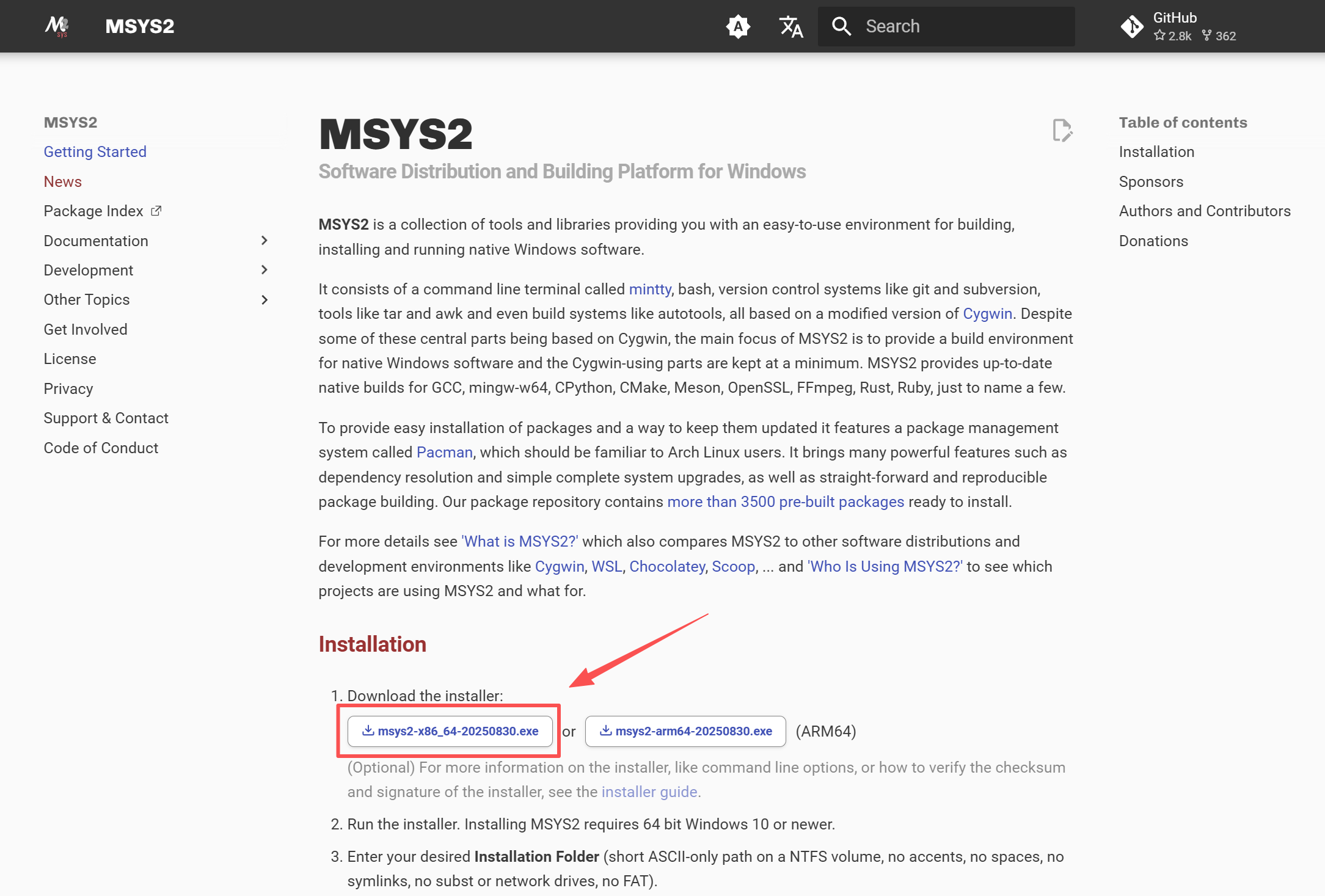Open Package Index in sidebar

[93, 211]
